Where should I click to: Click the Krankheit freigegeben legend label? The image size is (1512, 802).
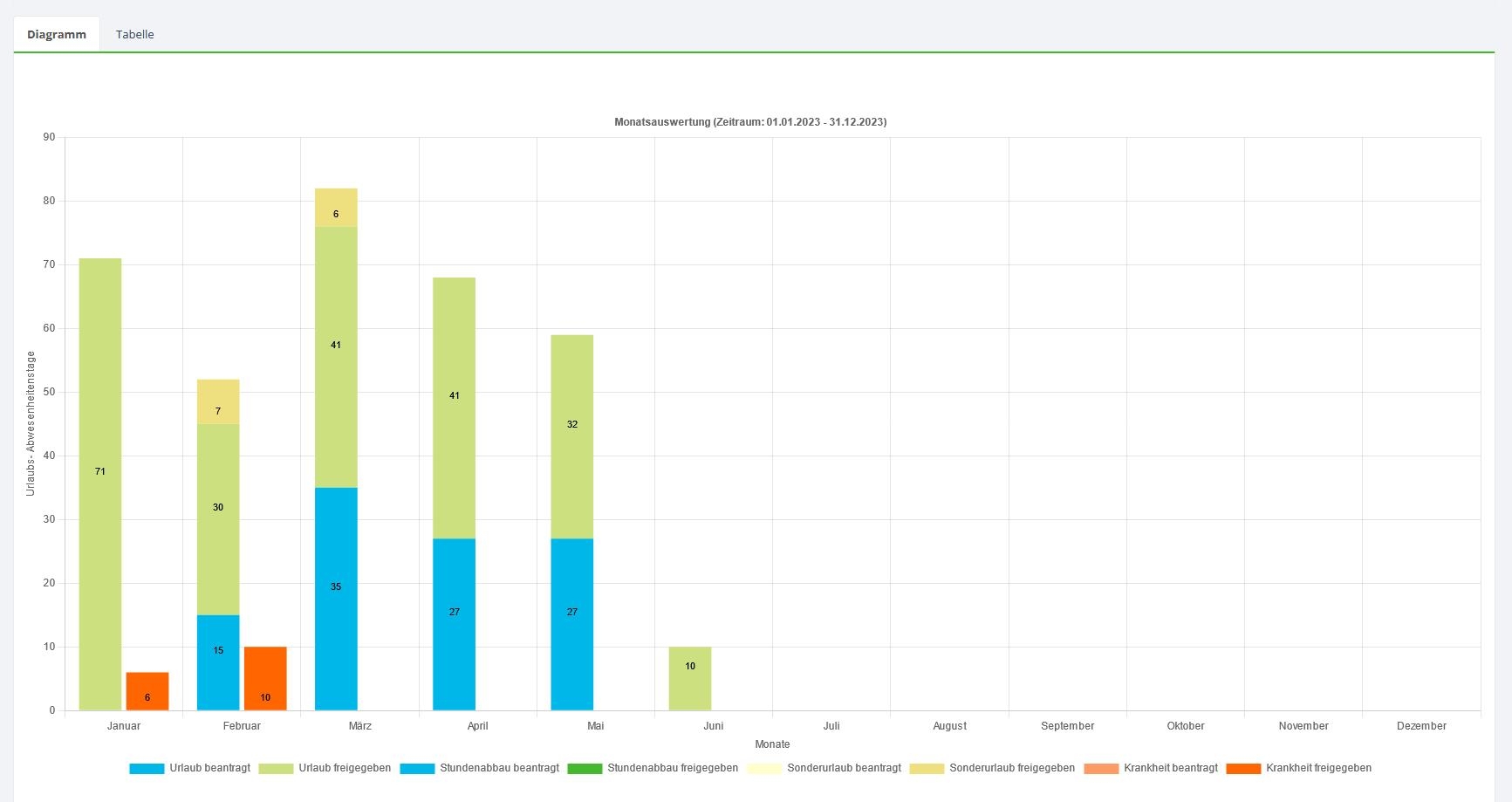(x=1319, y=768)
